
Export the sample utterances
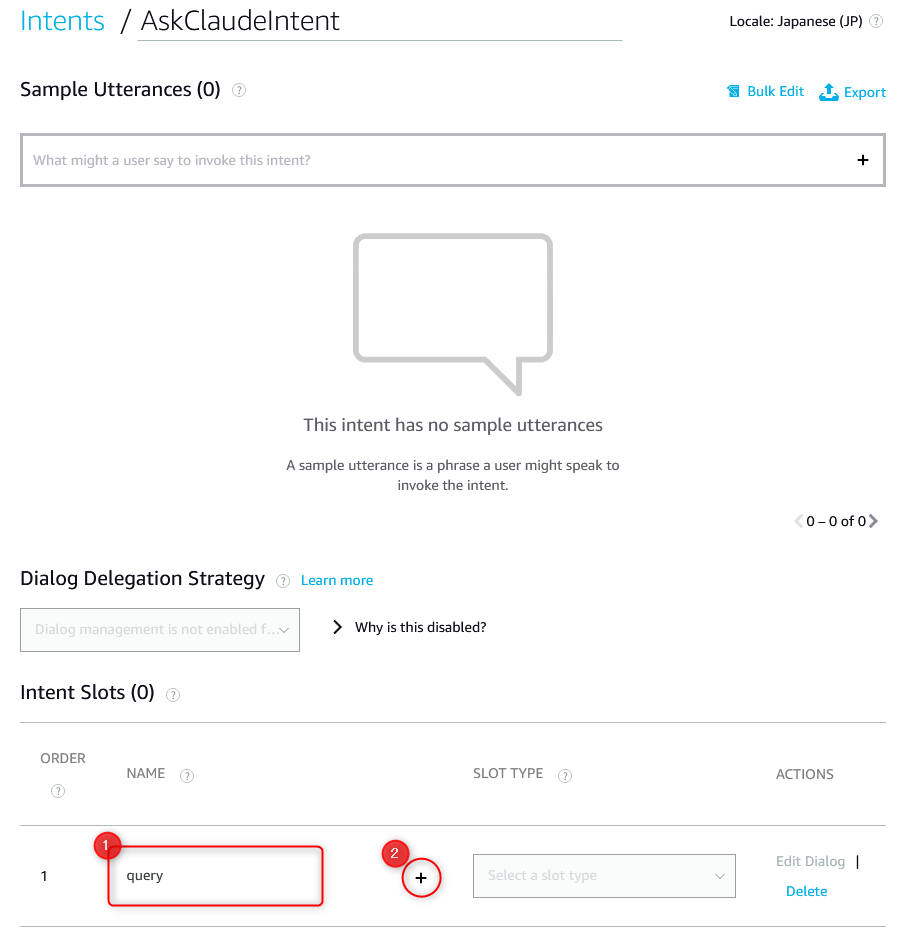pos(852,91)
